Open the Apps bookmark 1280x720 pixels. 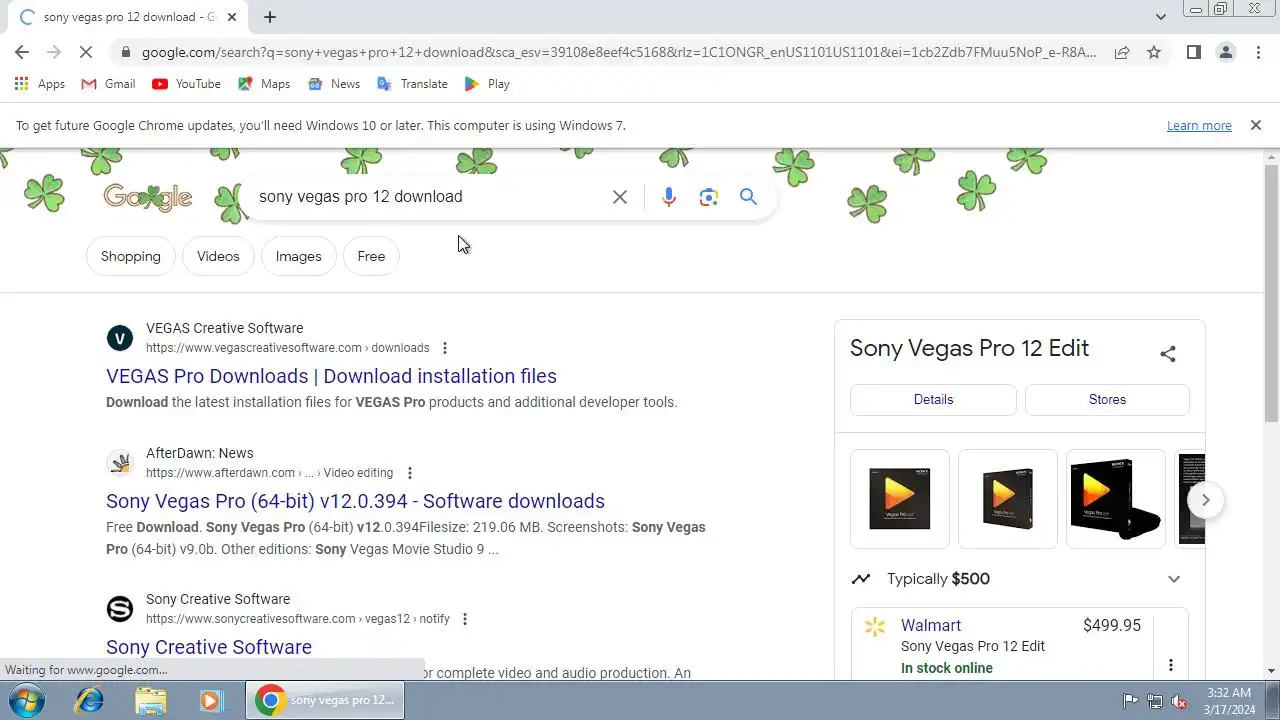point(40,84)
